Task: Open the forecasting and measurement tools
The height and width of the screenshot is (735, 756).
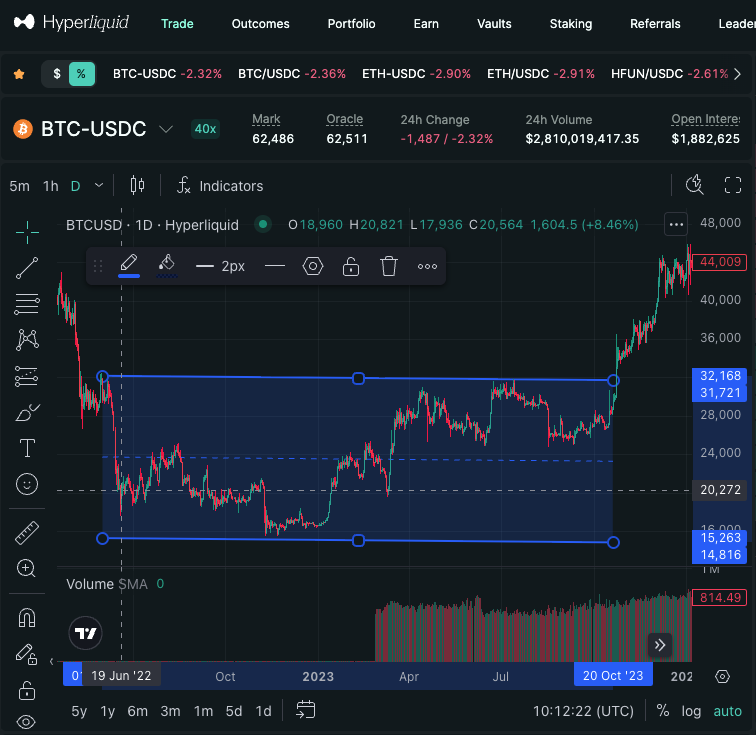Action: (x=27, y=376)
